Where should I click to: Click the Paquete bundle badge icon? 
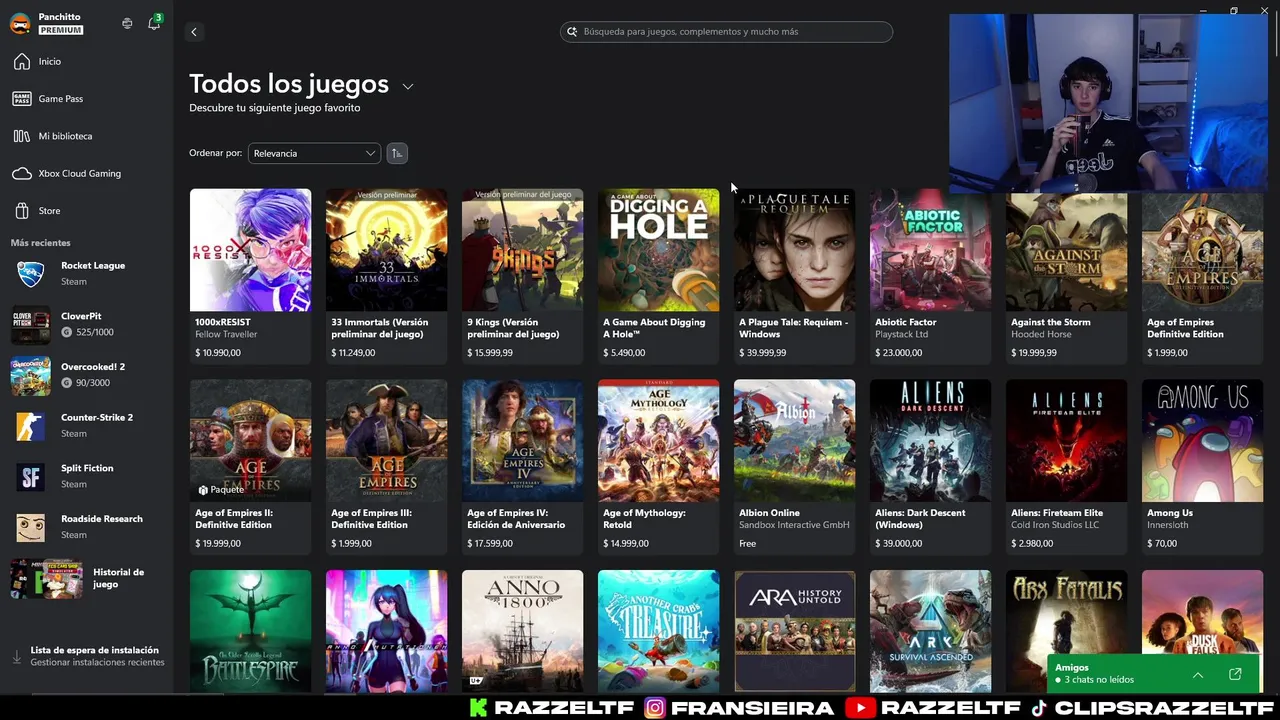click(x=203, y=490)
